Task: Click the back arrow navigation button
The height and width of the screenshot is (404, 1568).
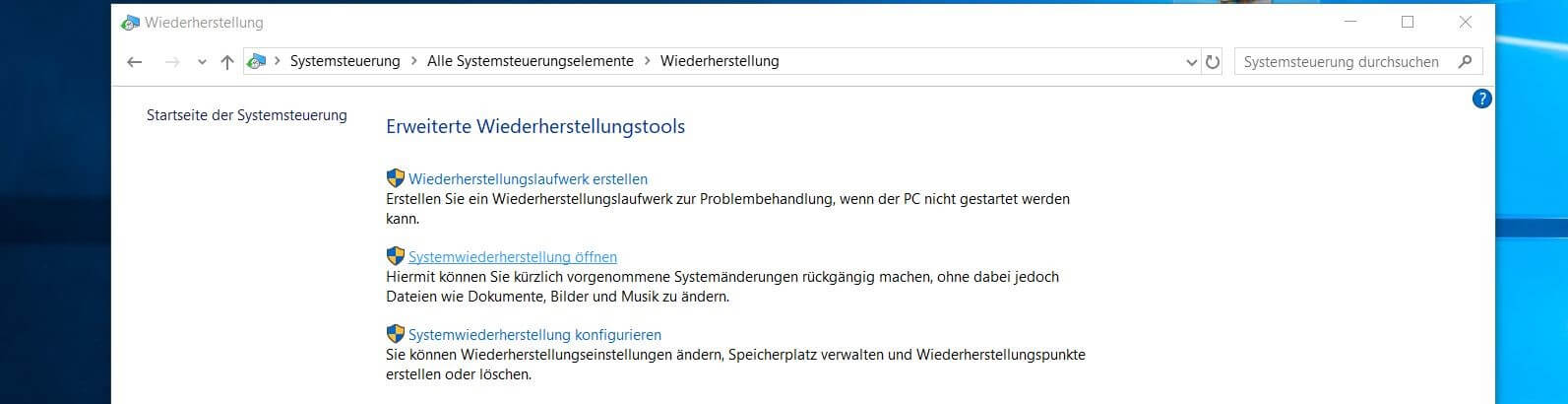Action: [135, 62]
